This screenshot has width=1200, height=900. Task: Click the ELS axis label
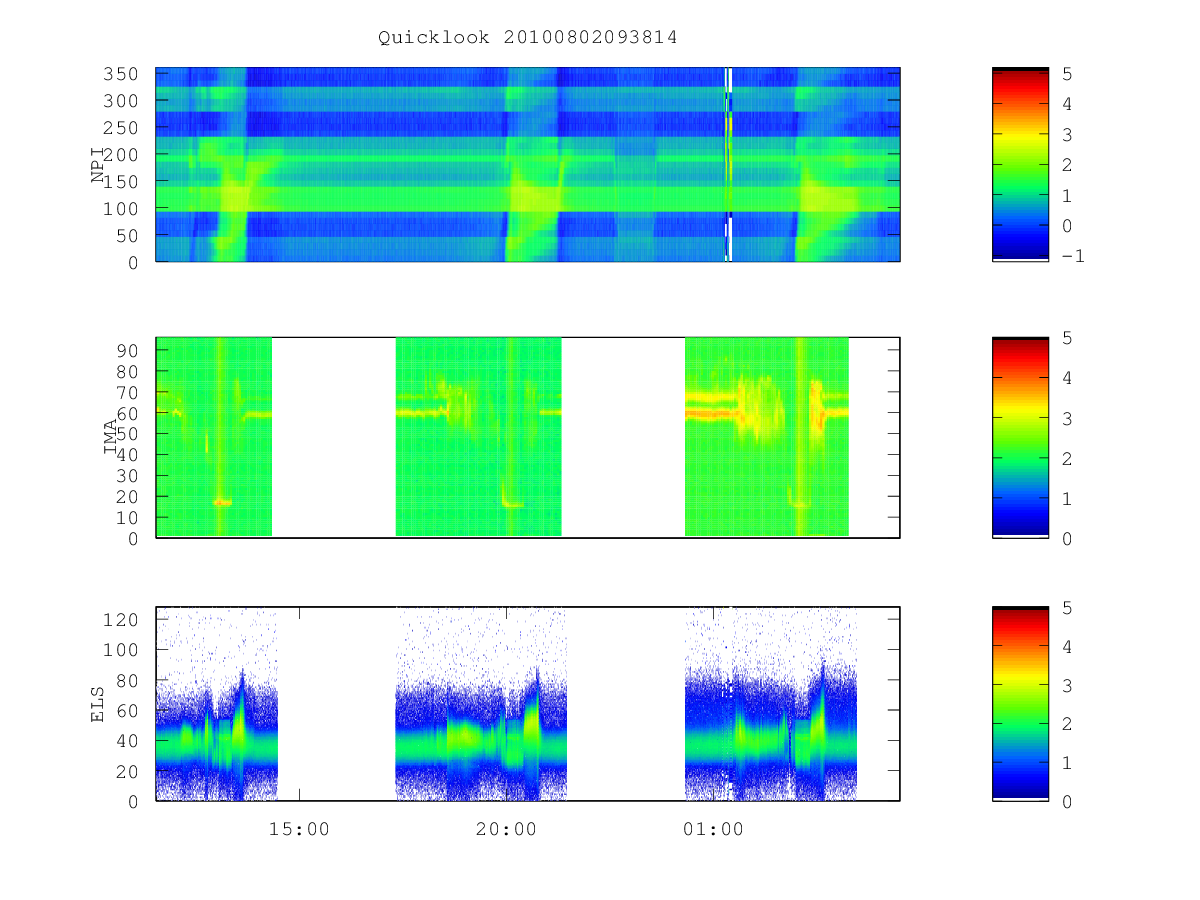pos(98,703)
